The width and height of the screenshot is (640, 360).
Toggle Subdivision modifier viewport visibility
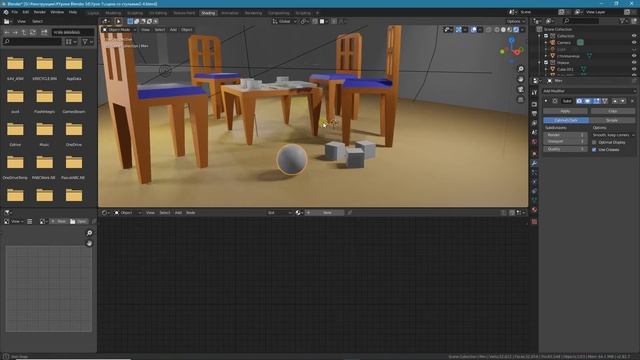[x=588, y=101]
